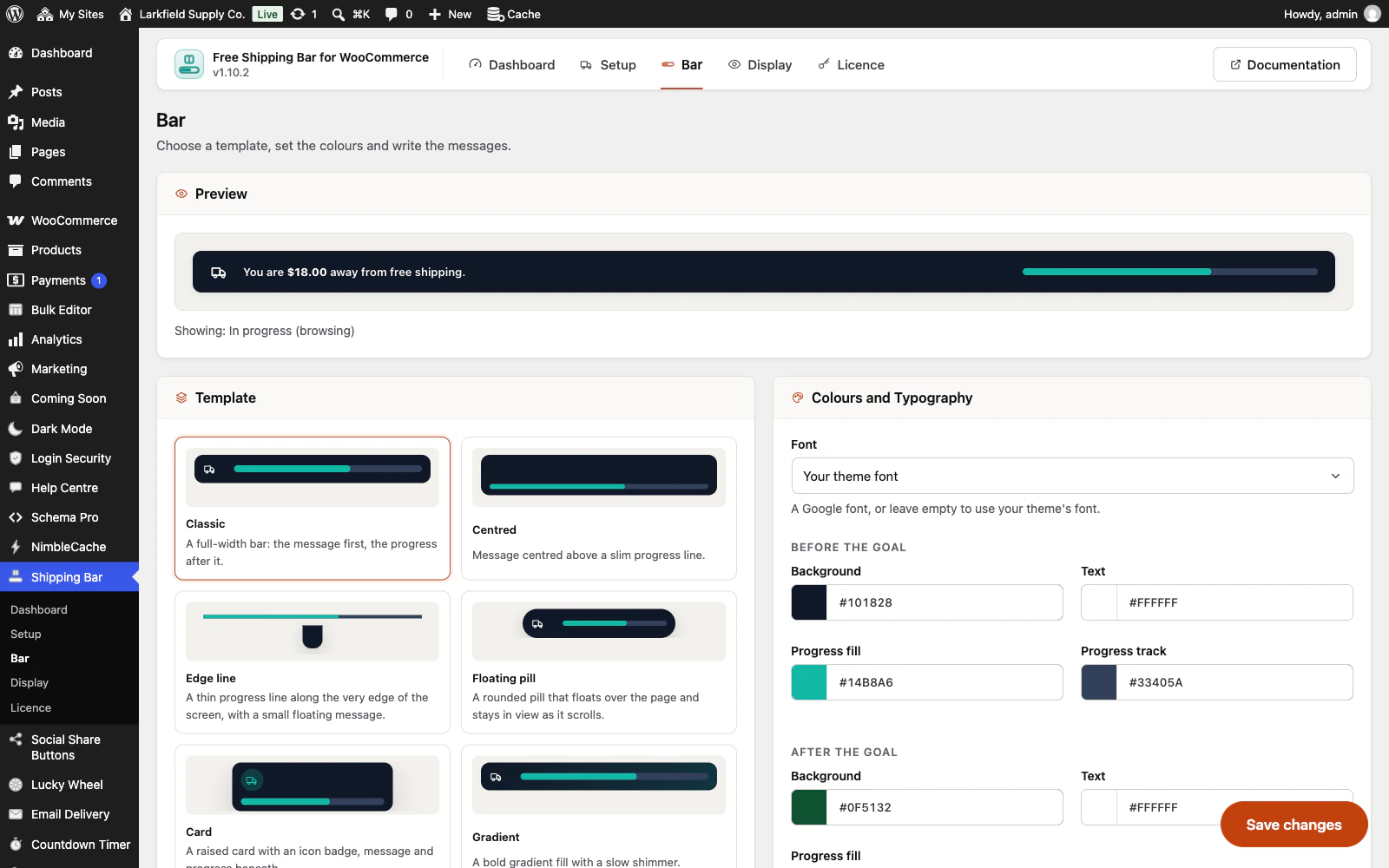
Task: Switch to the Setup tab
Action: click(608, 65)
